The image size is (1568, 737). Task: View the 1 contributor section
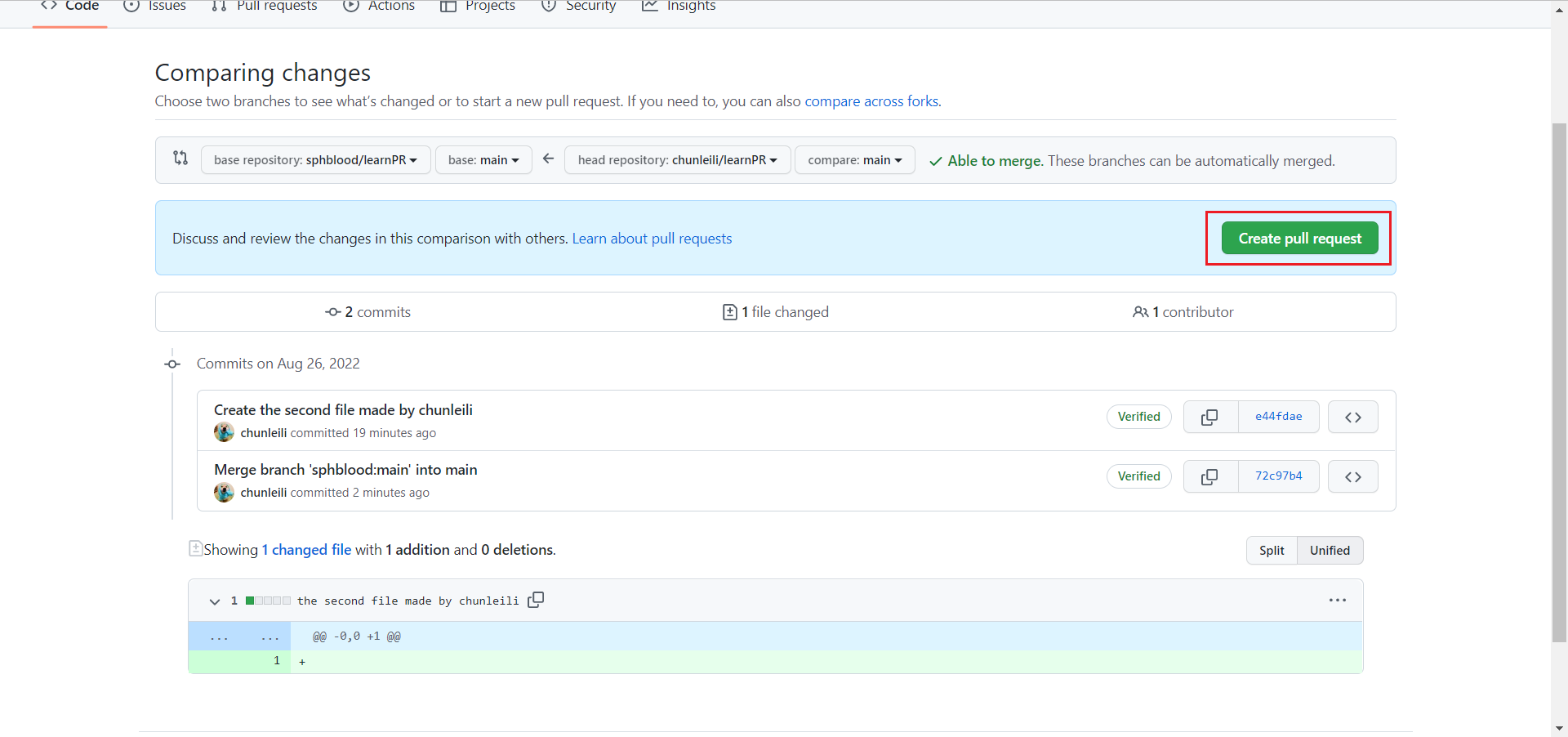[x=1183, y=312]
